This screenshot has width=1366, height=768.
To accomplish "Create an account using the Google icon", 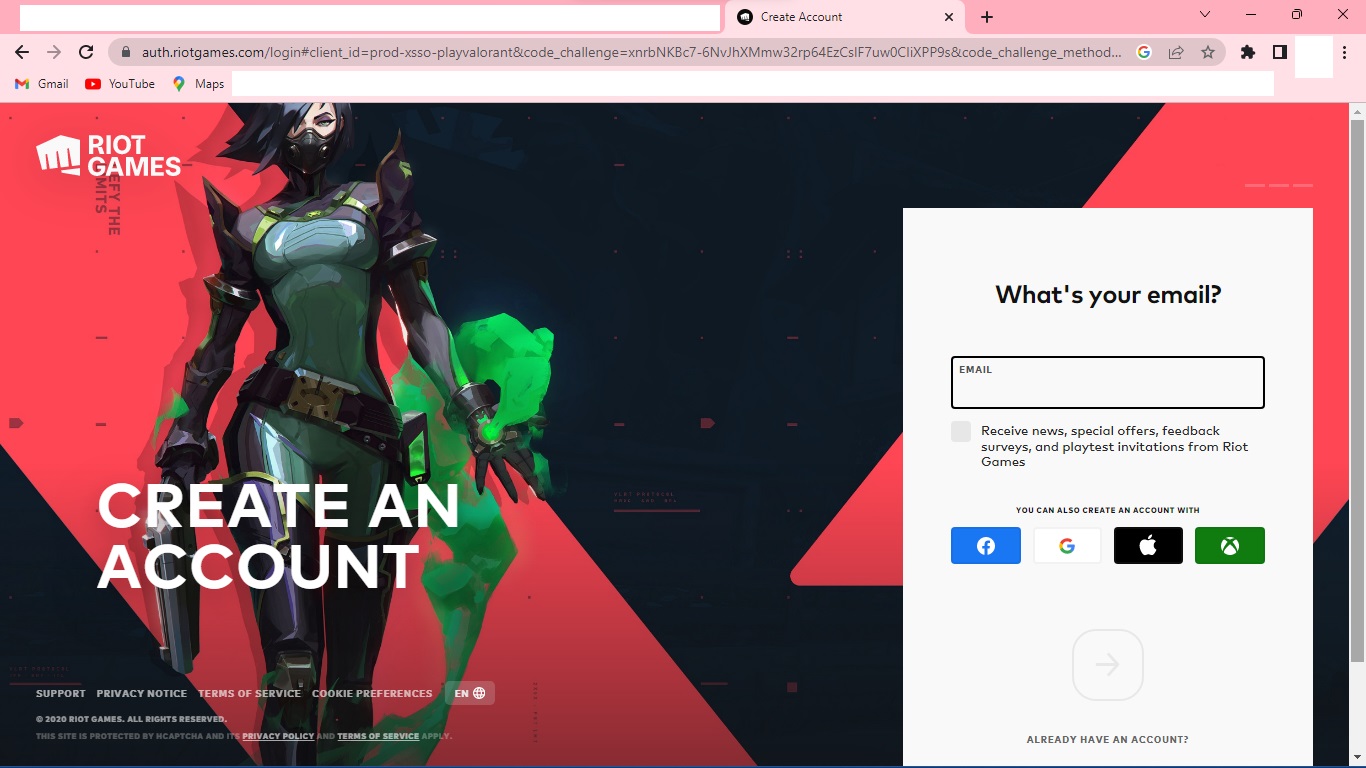I will point(1067,545).
